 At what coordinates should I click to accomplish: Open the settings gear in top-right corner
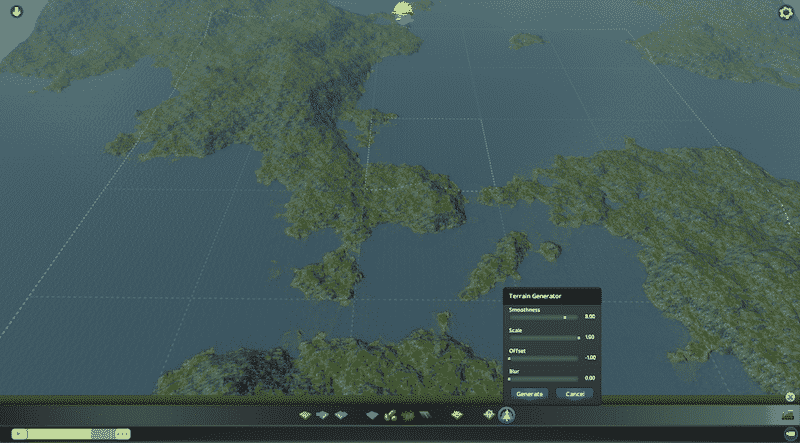pos(785,13)
